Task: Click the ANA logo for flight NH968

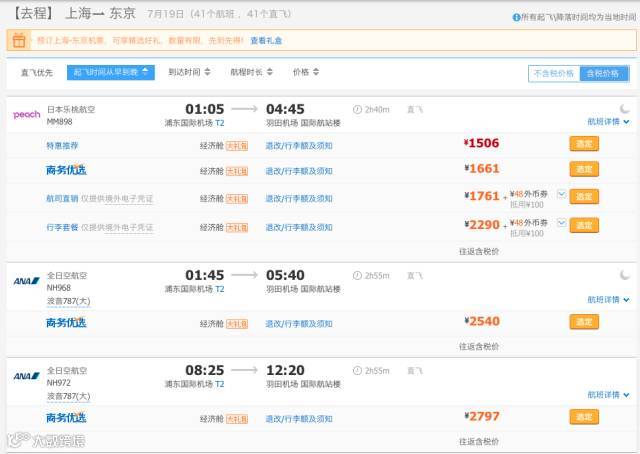Action: tap(27, 281)
